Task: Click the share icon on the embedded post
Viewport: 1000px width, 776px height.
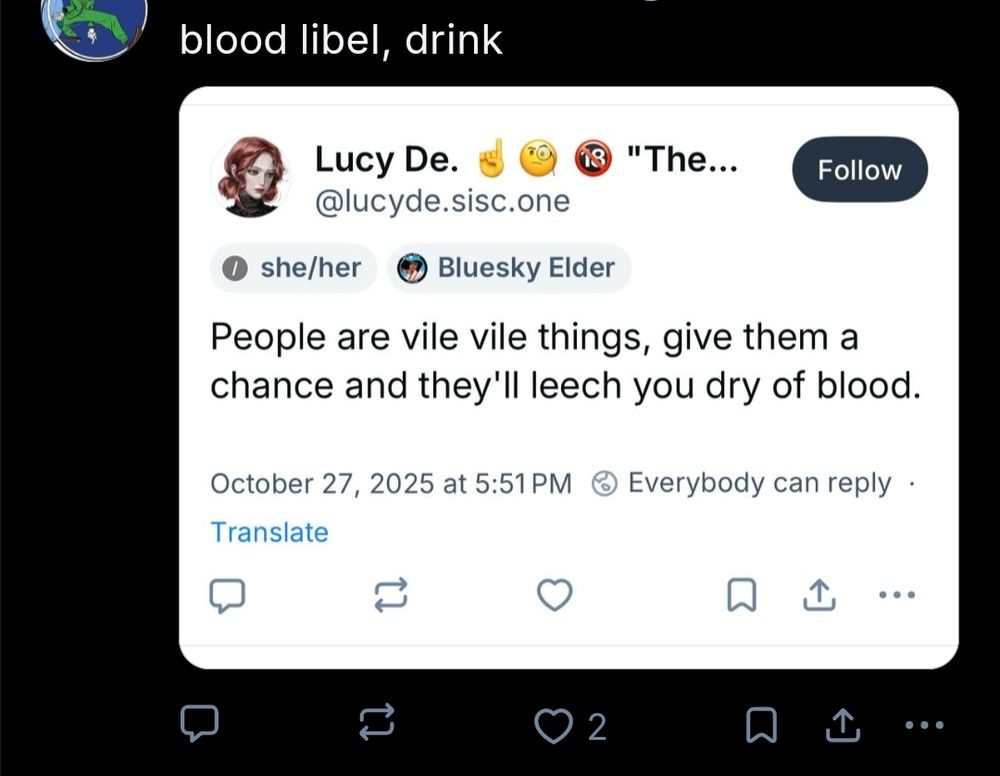Action: point(818,594)
